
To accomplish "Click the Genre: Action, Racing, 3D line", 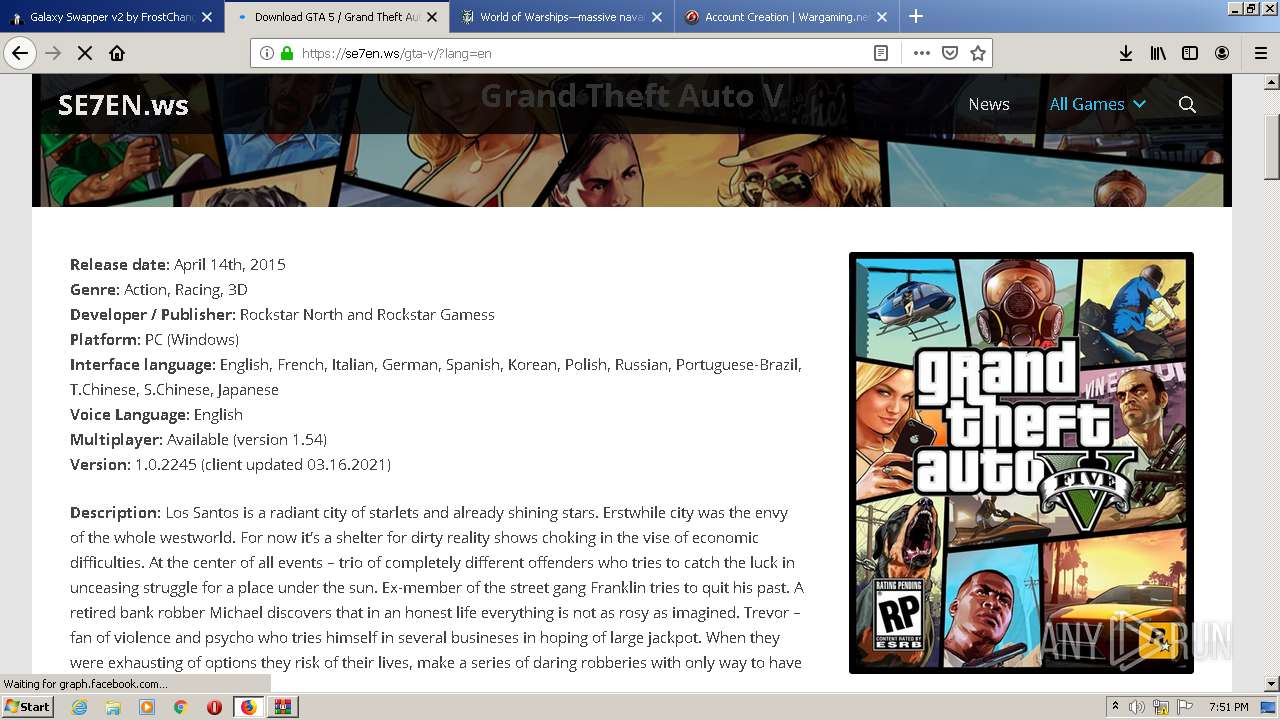I will point(159,290).
